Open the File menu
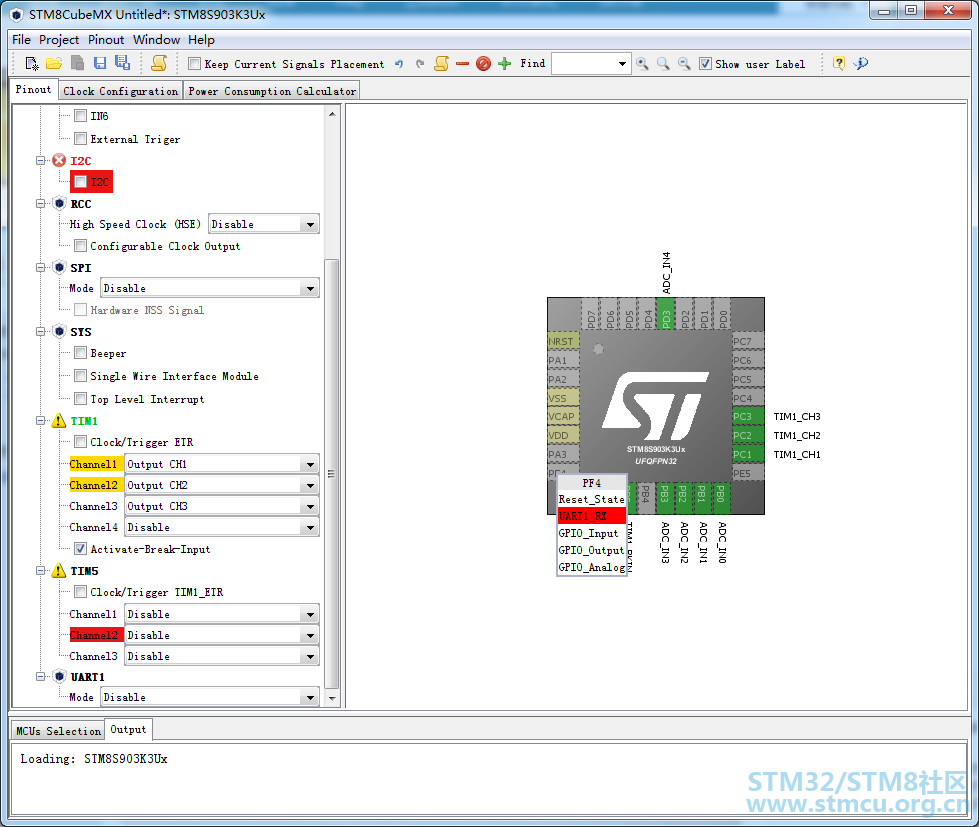 [x=21, y=39]
